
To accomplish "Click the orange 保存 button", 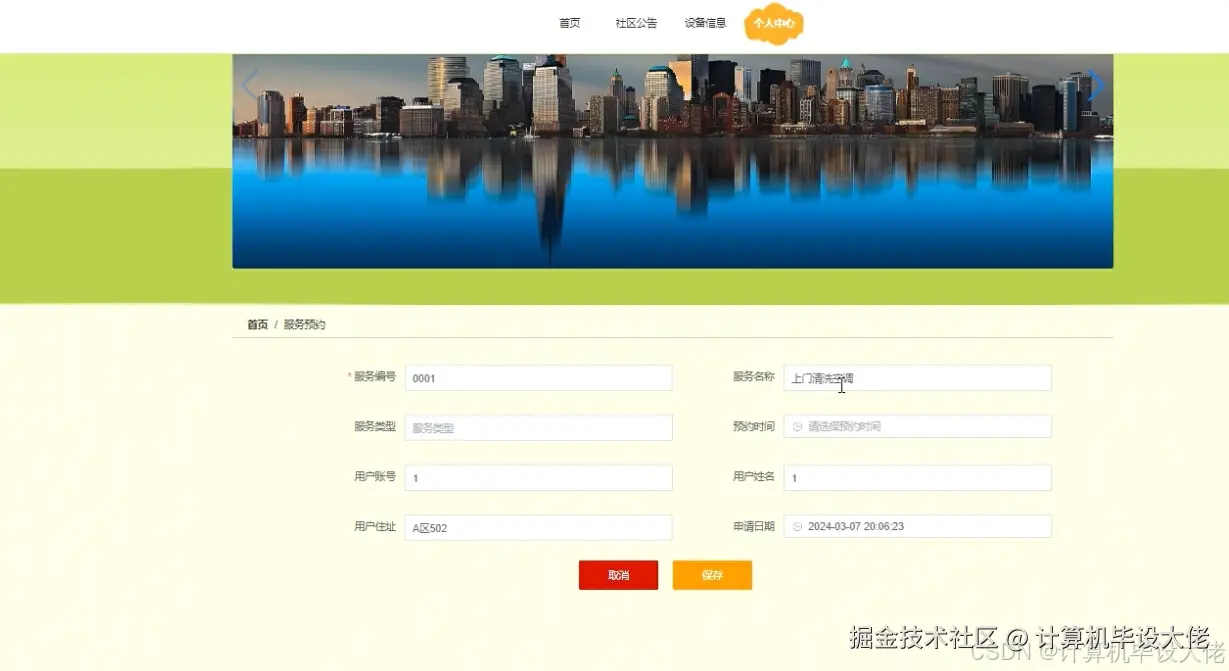I will [x=712, y=575].
